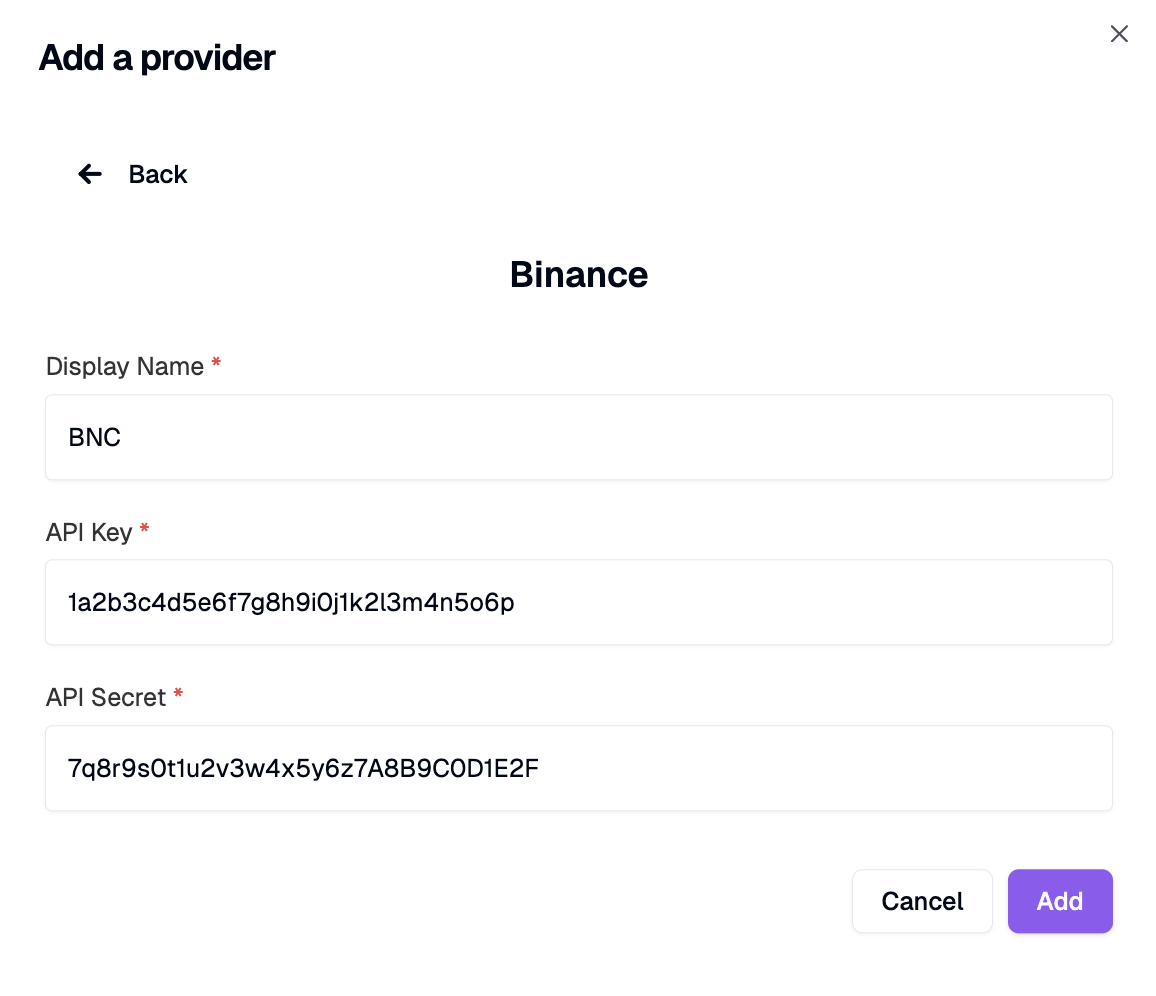Screen dimensions: 1156x996
Task: Click the Add a provider title
Action: click(x=157, y=58)
